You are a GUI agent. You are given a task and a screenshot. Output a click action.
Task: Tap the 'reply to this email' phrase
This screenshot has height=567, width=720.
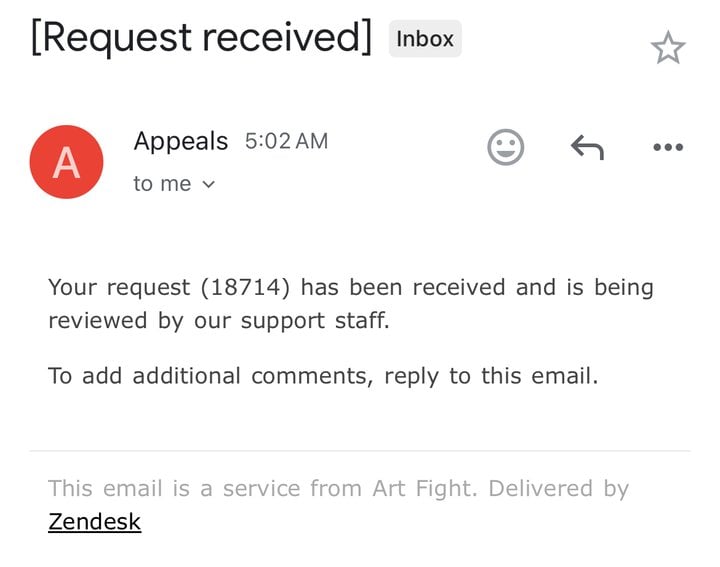pyautogui.click(x=491, y=376)
